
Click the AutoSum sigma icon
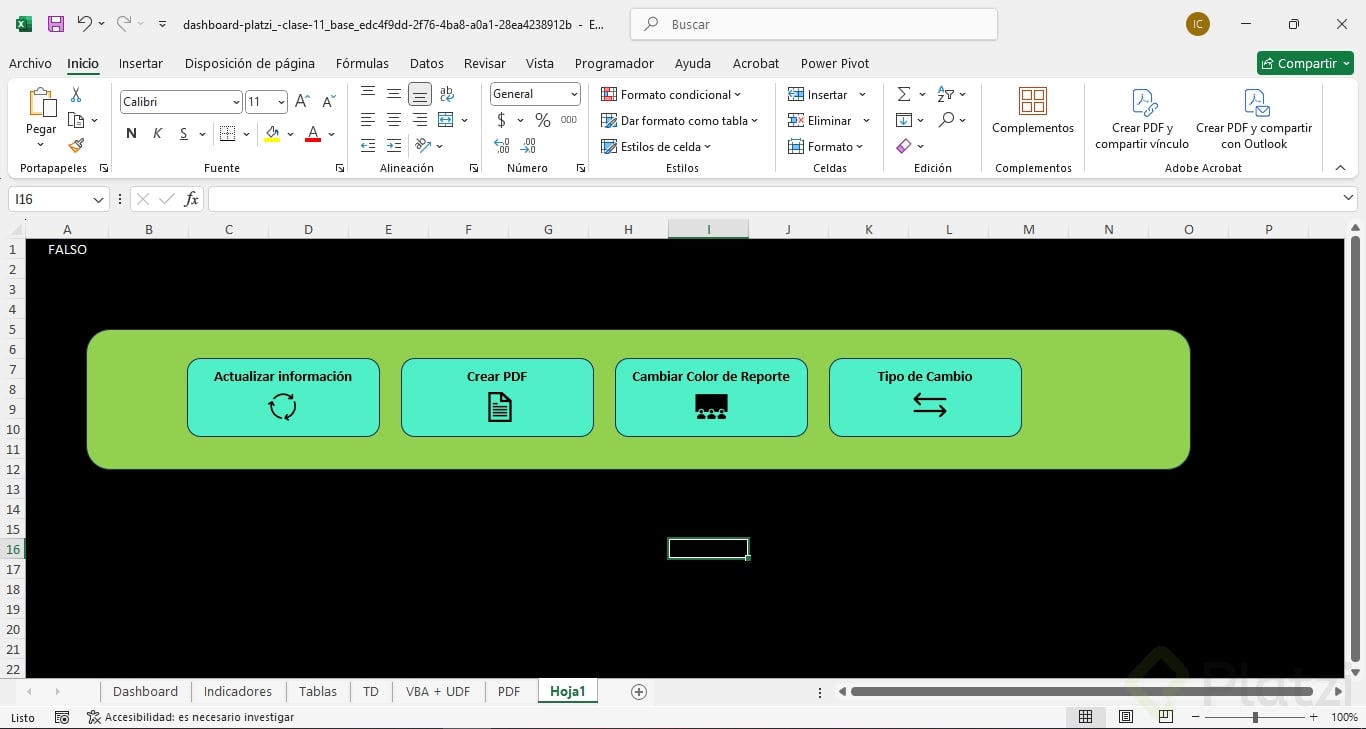click(x=904, y=94)
